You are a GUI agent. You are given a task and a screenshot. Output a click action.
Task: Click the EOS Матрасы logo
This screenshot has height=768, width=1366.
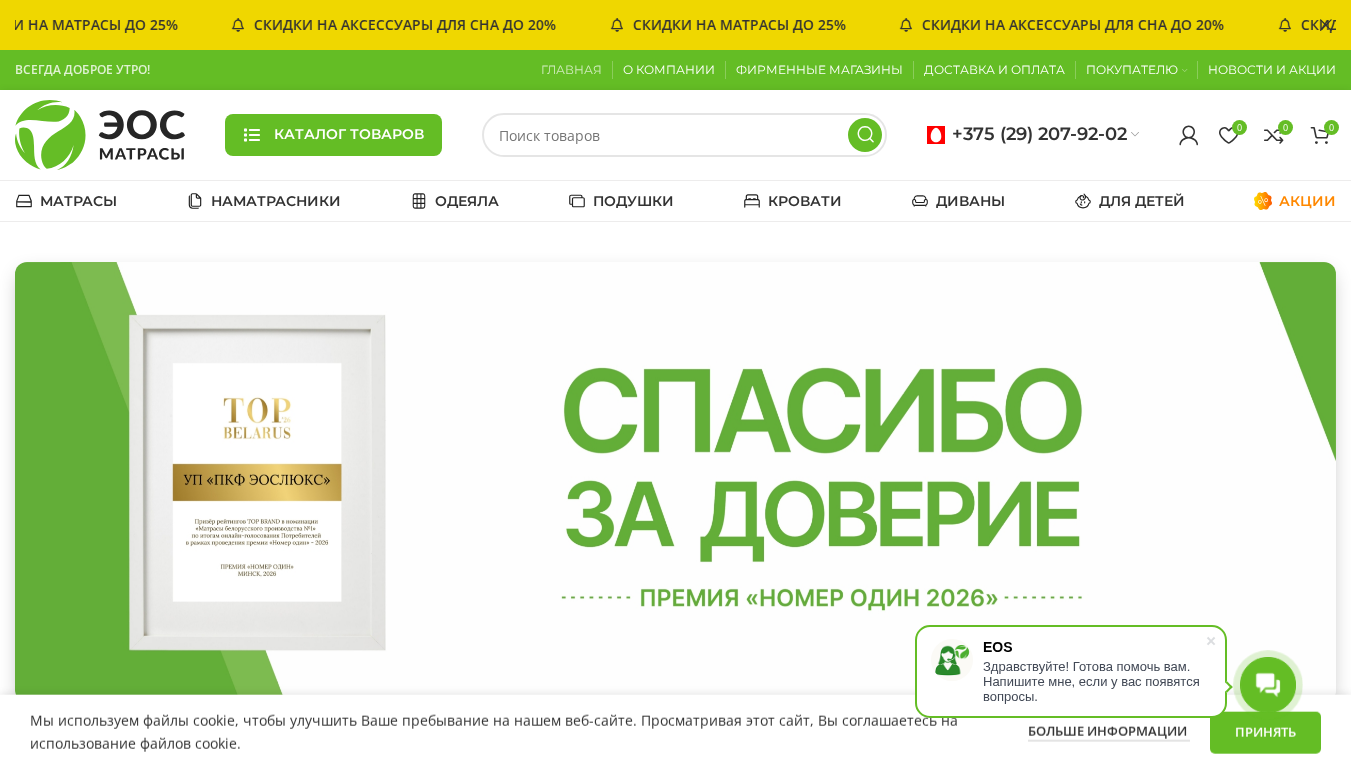[100, 135]
